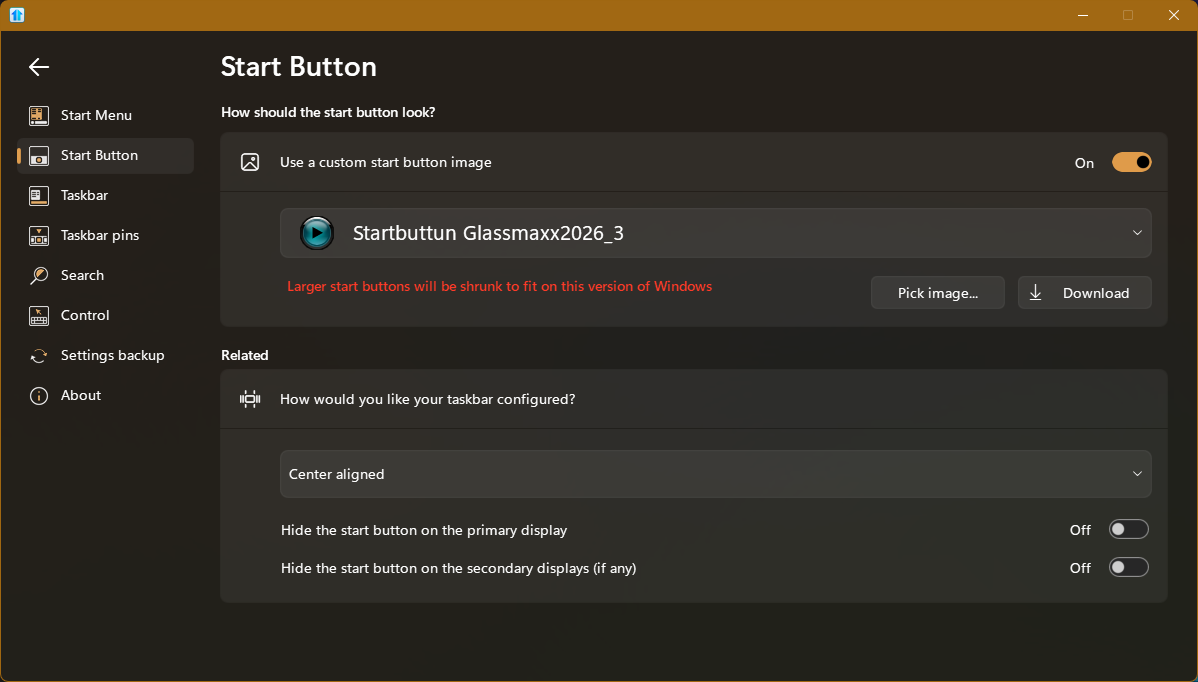Click the Taskbar sidebar icon

tap(39, 196)
